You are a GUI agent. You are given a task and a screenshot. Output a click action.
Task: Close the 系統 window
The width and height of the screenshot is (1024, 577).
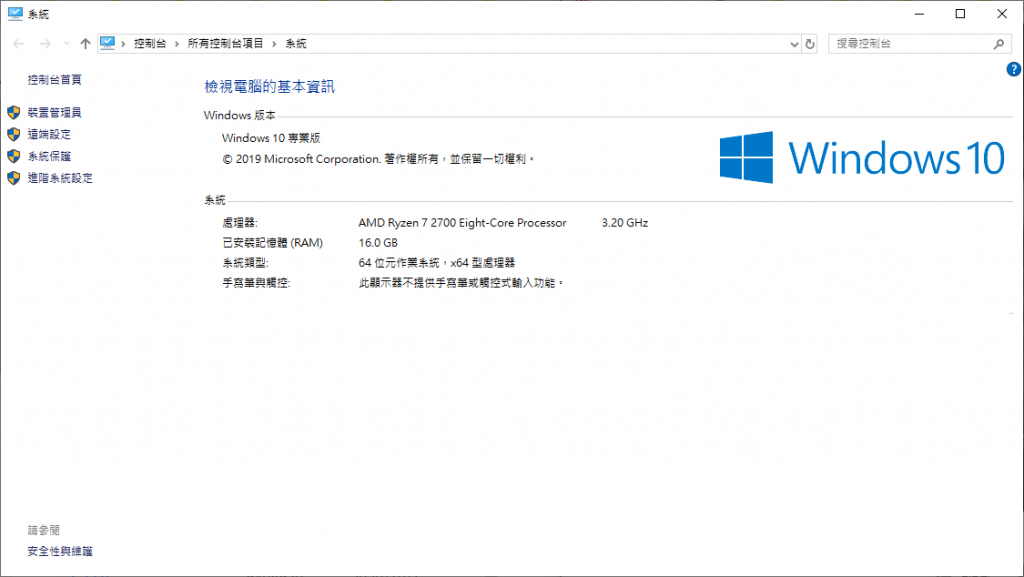(1002, 14)
